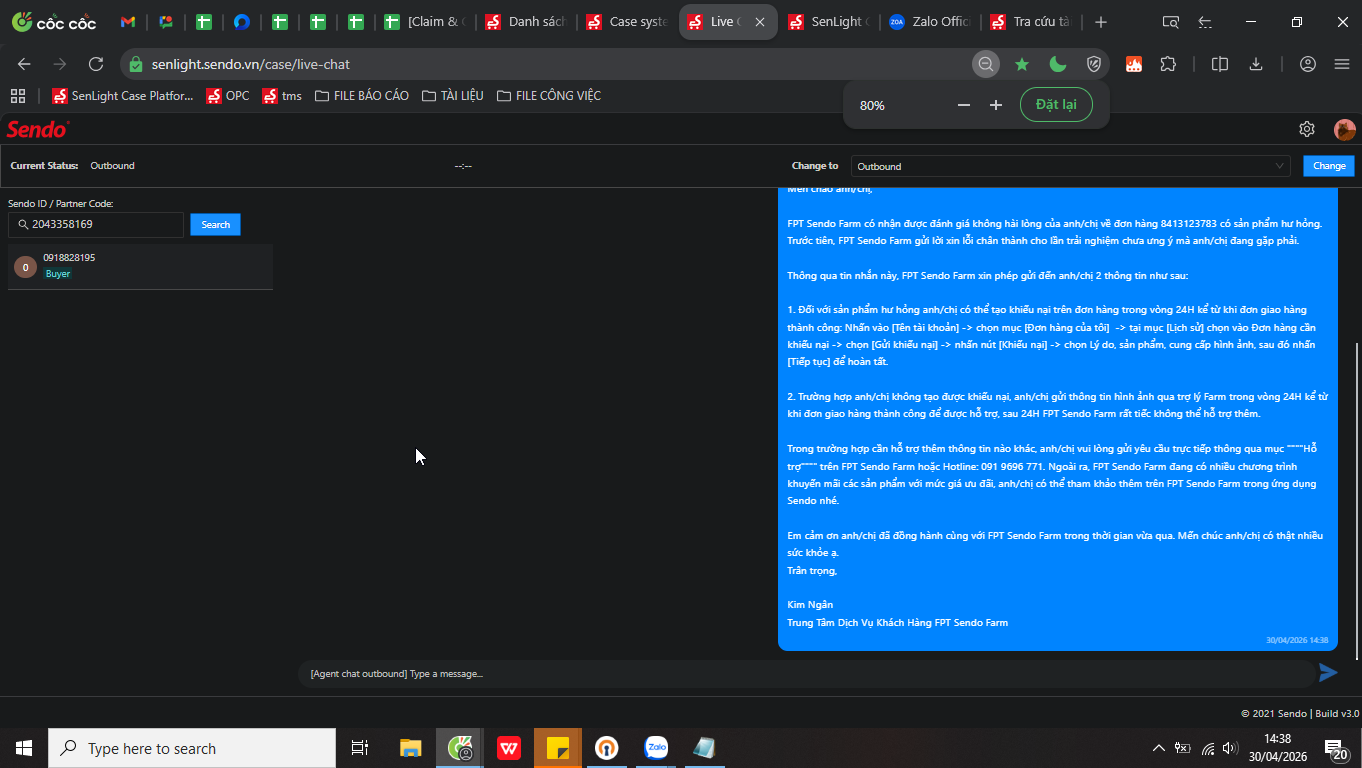Image resolution: width=1362 pixels, height=768 pixels.
Task: Open SenLight Case Platform bookmark
Action: 123,96
